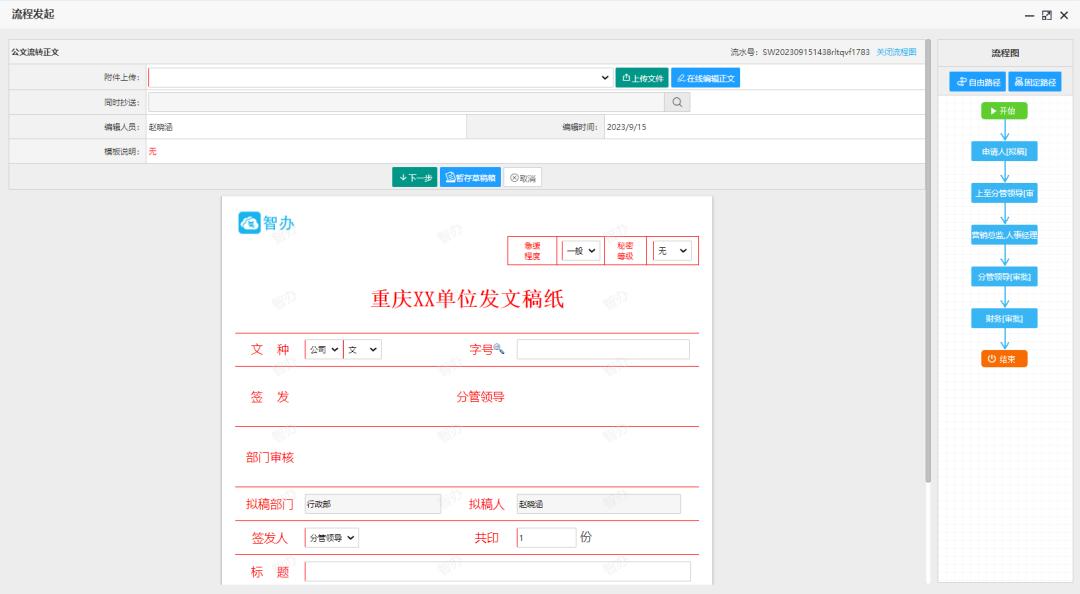Select the 申请人[拟稿] flow node
This screenshot has width=1080, height=594.
coord(1003,150)
